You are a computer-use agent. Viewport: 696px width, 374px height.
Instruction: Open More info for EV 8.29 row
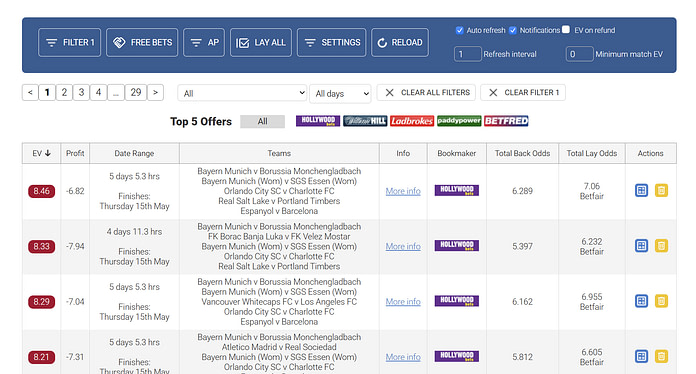coord(403,302)
